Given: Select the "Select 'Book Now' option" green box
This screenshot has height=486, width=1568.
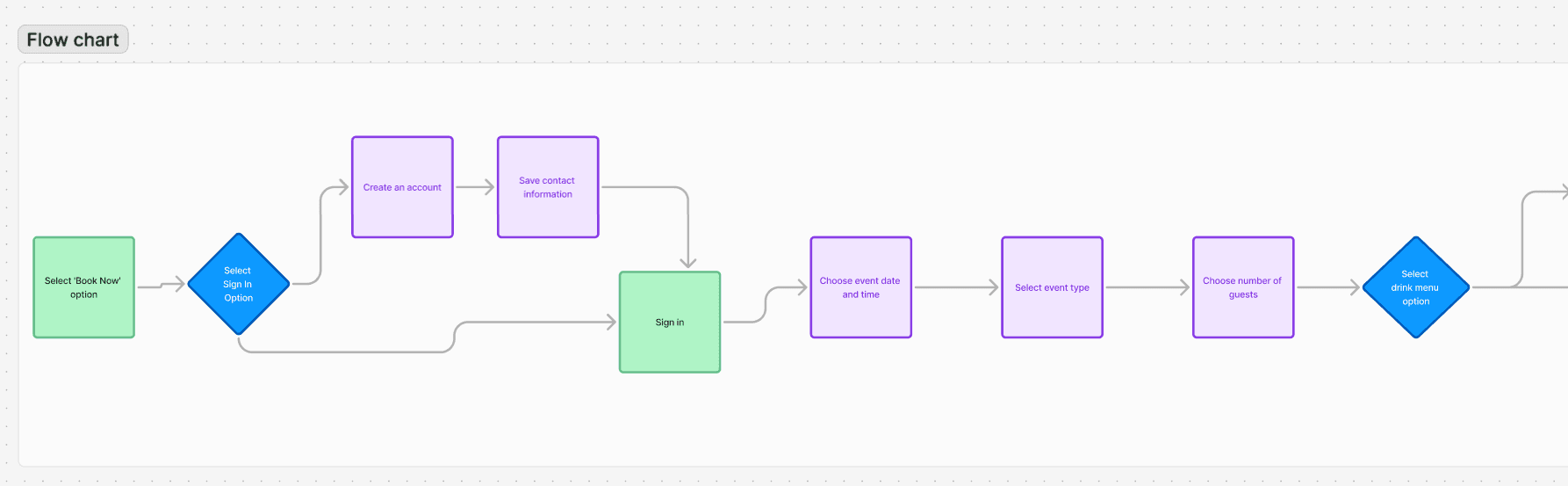Looking at the screenshot, I should pyautogui.click(x=84, y=287).
